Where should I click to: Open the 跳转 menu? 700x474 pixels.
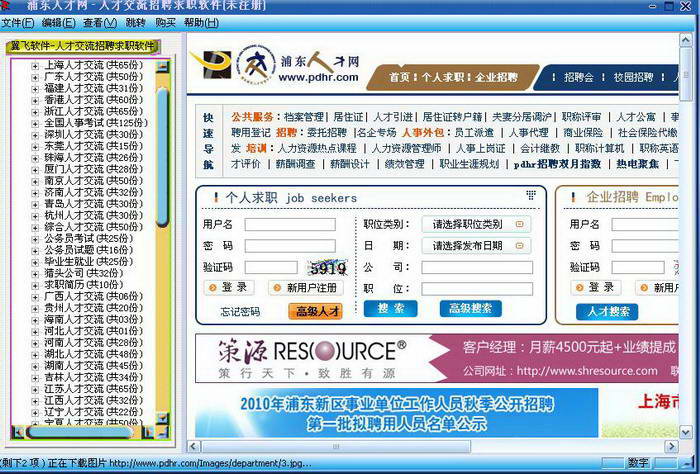click(x=135, y=22)
